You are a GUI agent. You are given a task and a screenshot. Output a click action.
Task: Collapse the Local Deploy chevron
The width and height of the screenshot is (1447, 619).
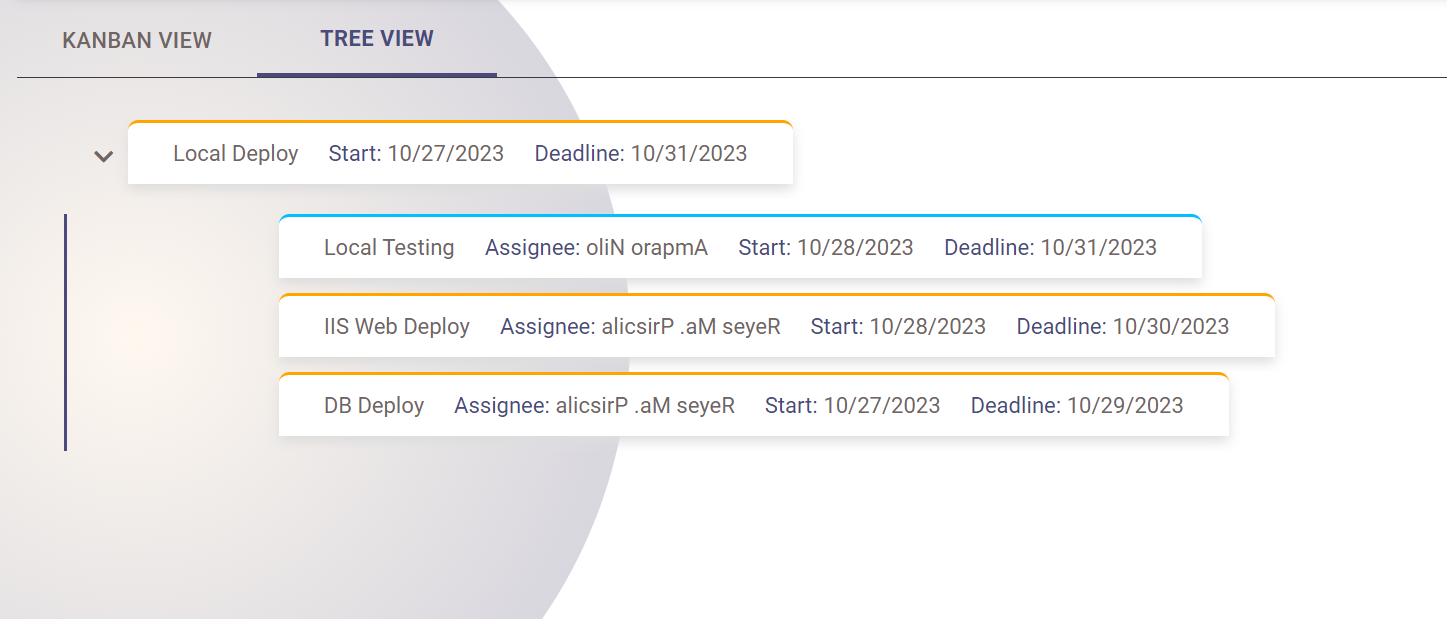coord(103,156)
